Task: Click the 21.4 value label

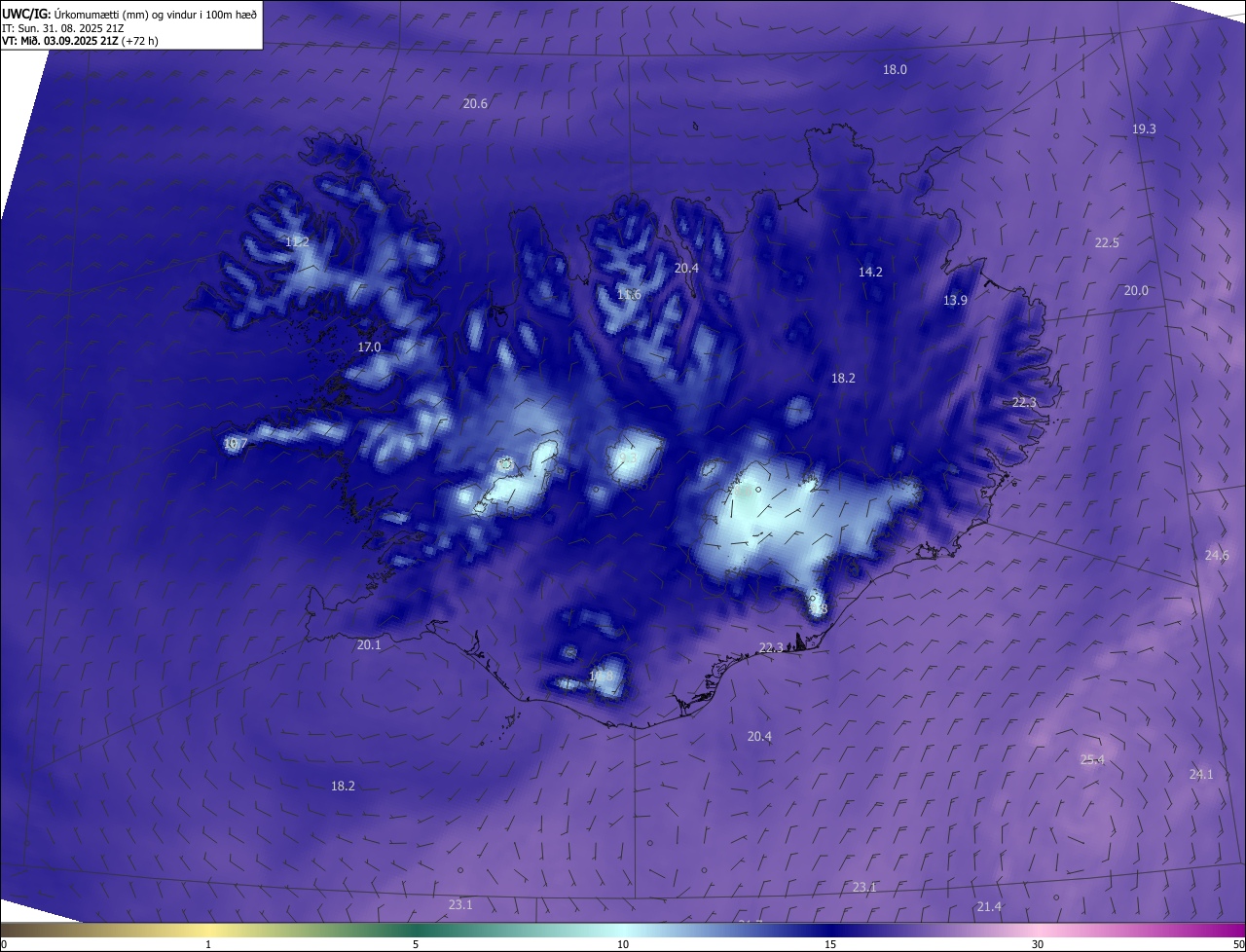Action: pyautogui.click(x=989, y=907)
